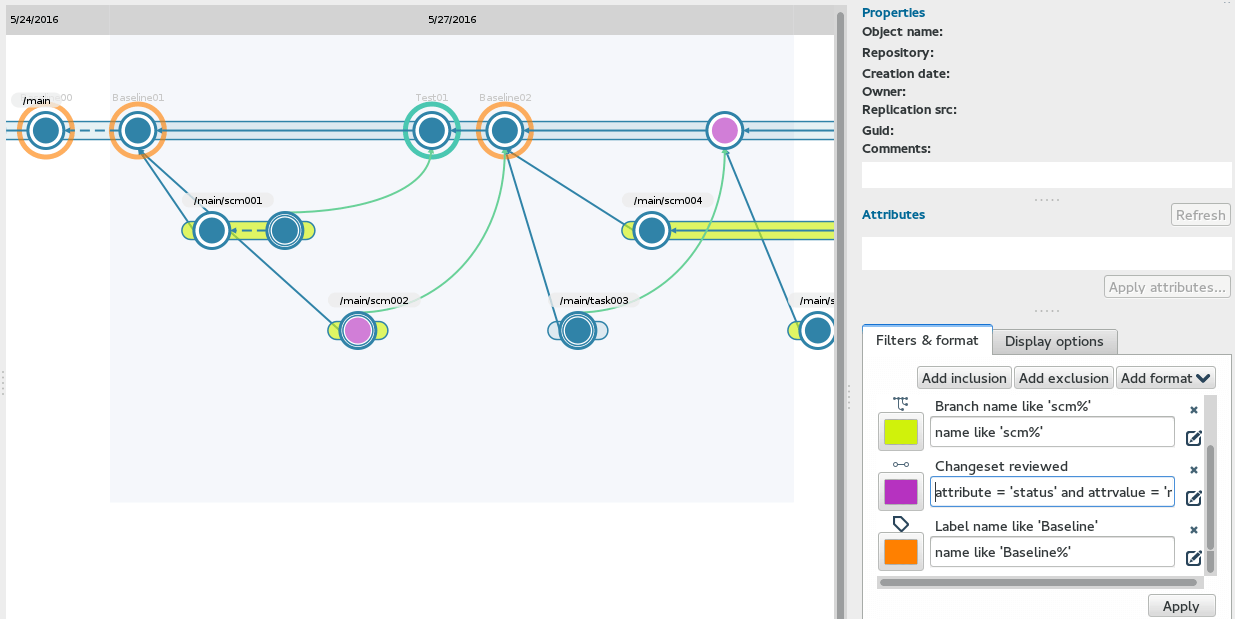Click the Test01 label text
The image size is (1235, 619).
coord(432,98)
